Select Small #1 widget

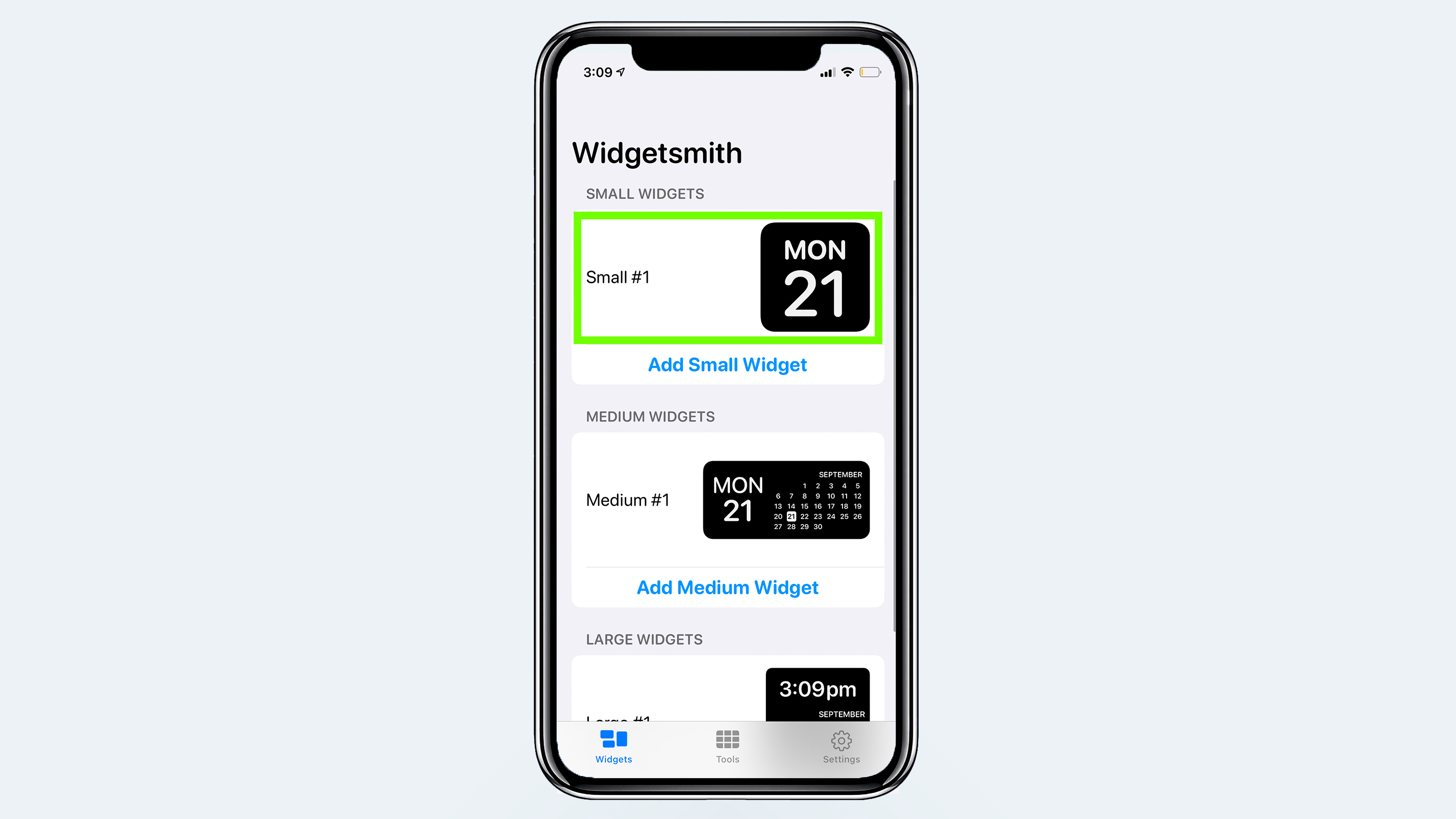click(x=727, y=277)
